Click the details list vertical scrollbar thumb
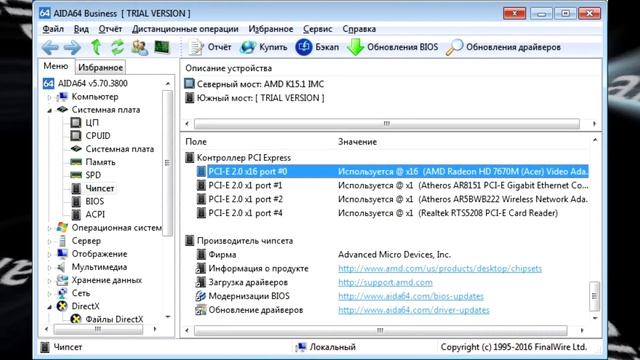Screen dimensions: 640x360 point(595,296)
